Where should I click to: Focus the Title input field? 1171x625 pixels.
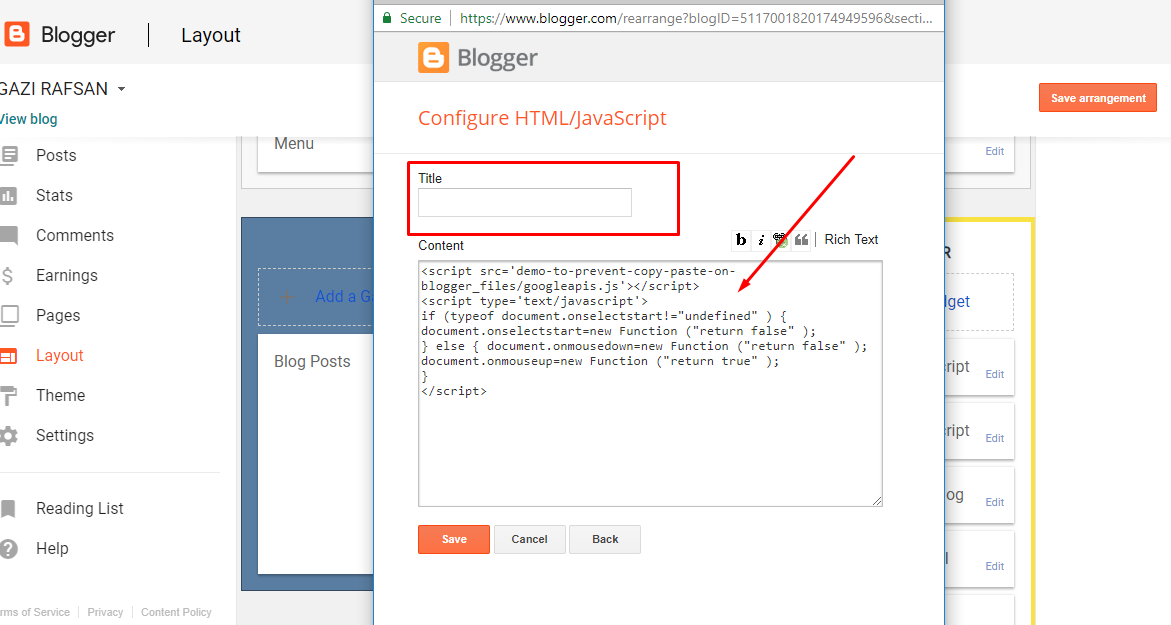525,202
